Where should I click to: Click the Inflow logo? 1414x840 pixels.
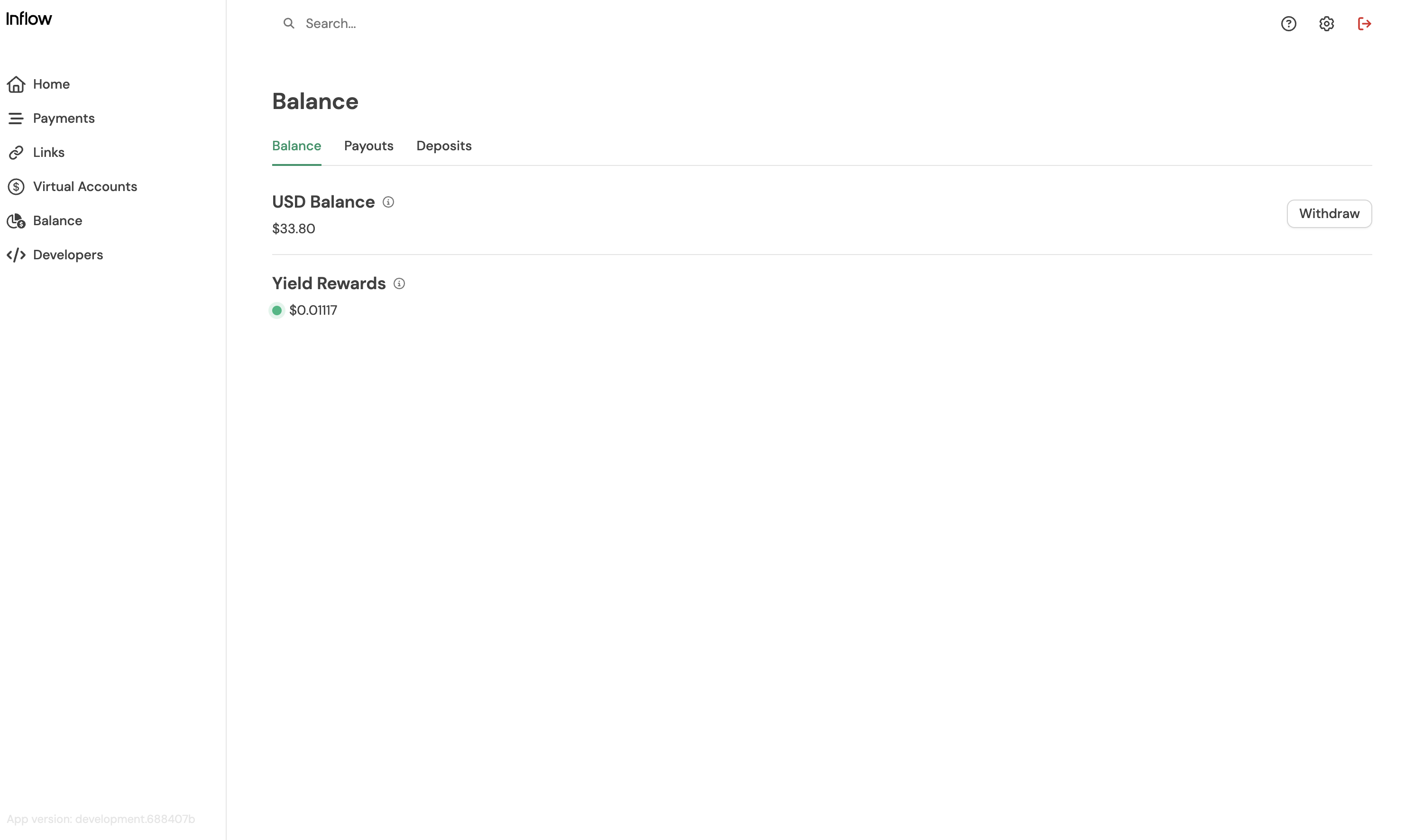click(29, 18)
